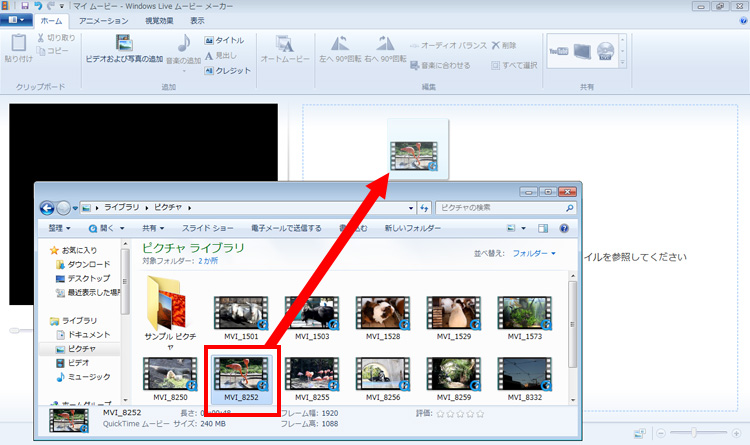Share movie to YouTube
The height and width of the screenshot is (445, 750).
point(558,51)
